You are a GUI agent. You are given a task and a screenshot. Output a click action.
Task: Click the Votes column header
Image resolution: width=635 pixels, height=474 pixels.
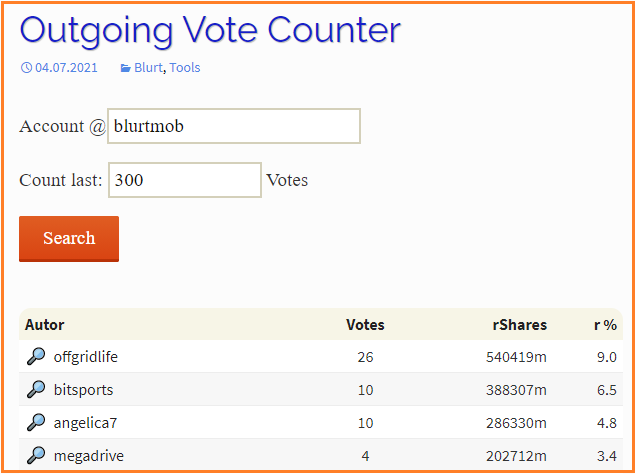tap(365, 325)
